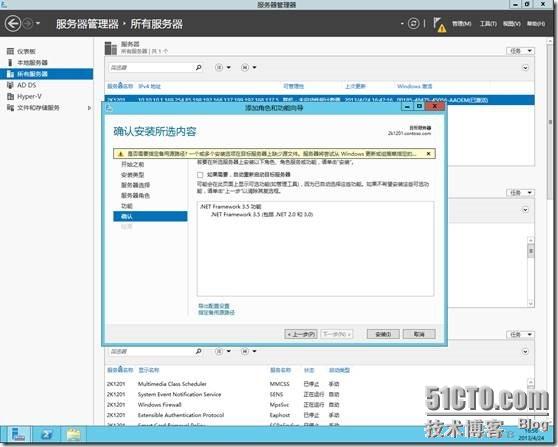Go to 服务器角色 wizard step

pos(136,195)
